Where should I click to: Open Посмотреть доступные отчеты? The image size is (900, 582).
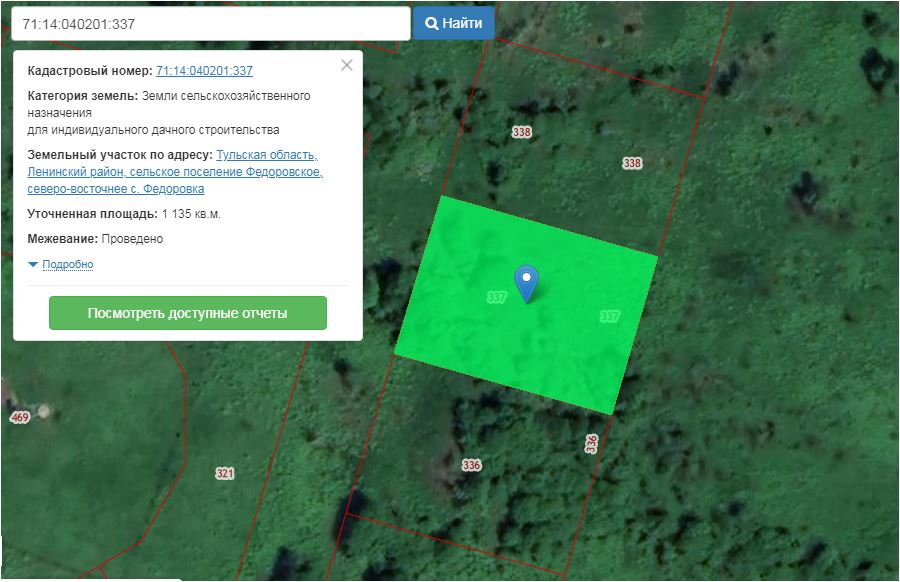(x=188, y=313)
